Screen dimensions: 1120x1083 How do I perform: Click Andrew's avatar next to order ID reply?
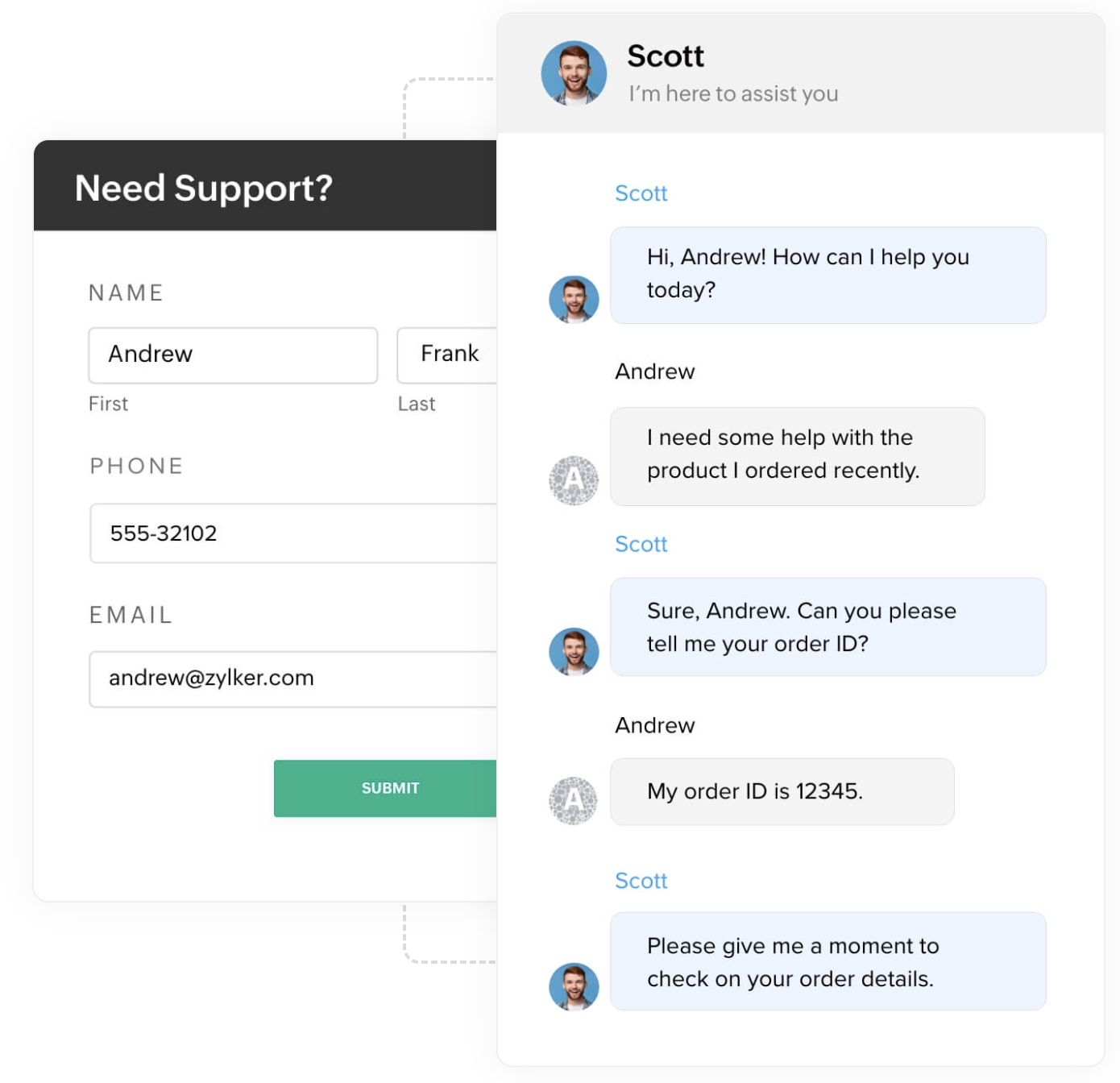[x=574, y=800]
